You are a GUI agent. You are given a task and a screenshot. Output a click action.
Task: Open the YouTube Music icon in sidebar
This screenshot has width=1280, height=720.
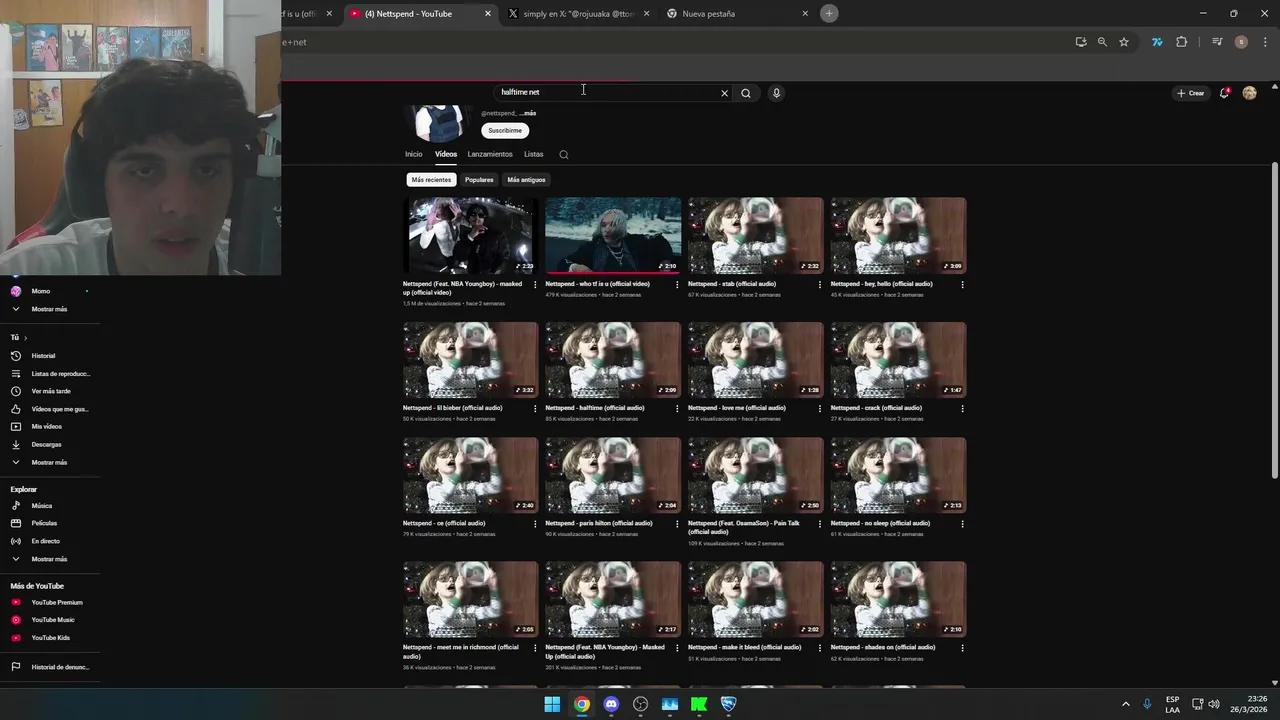pyautogui.click(x=16, y=620)
